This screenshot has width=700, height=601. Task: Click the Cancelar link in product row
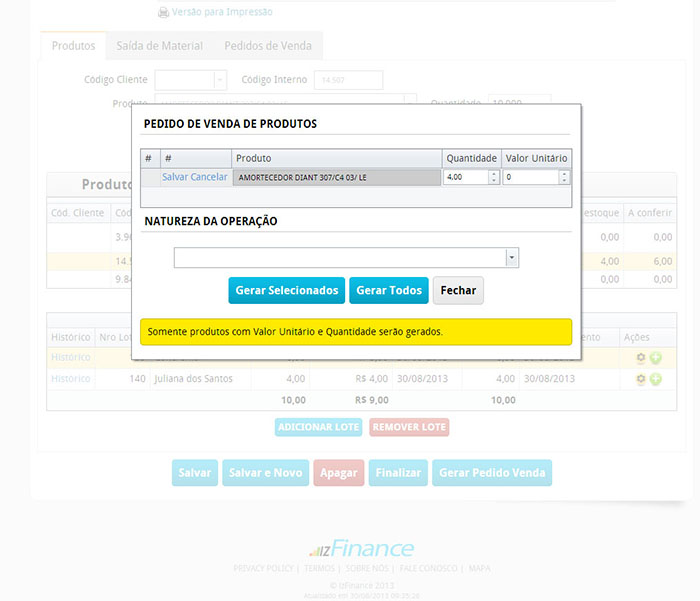pos(209,177)
